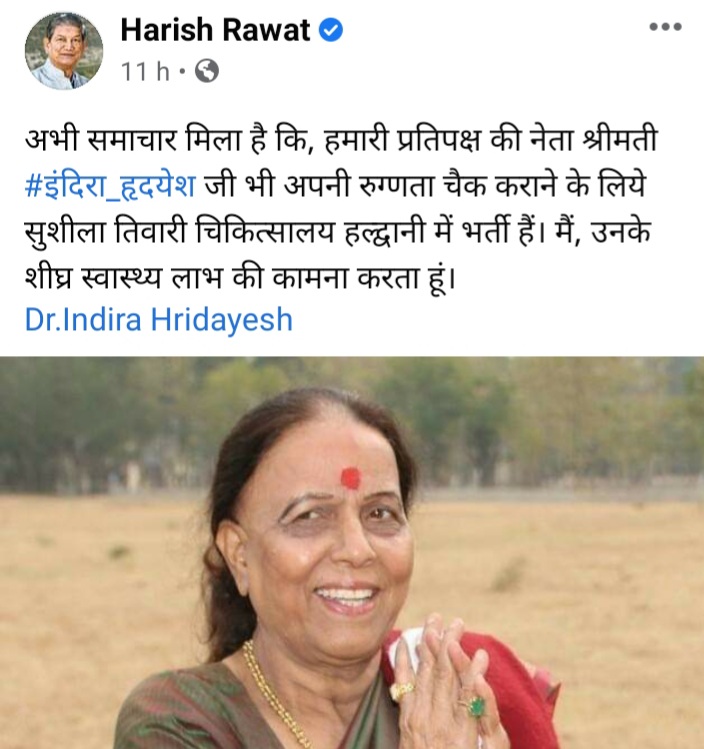
Task: Open the Harish Rawat page name
Action: pos(215,30)
